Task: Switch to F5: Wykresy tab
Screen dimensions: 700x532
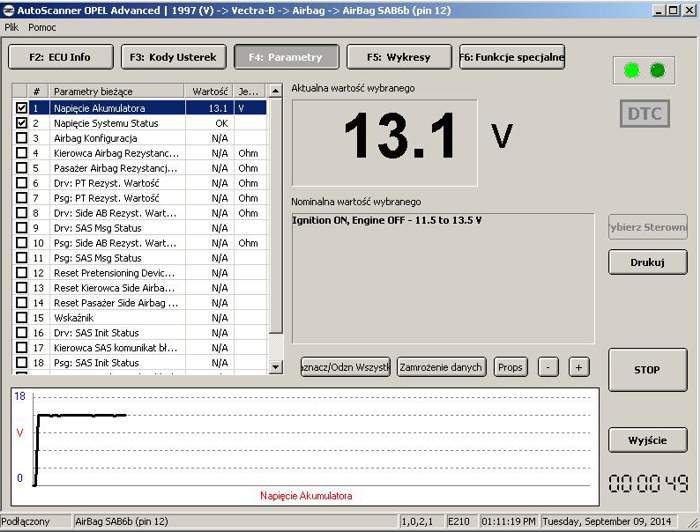Action: pyautogui.click(x=398, y=57)
